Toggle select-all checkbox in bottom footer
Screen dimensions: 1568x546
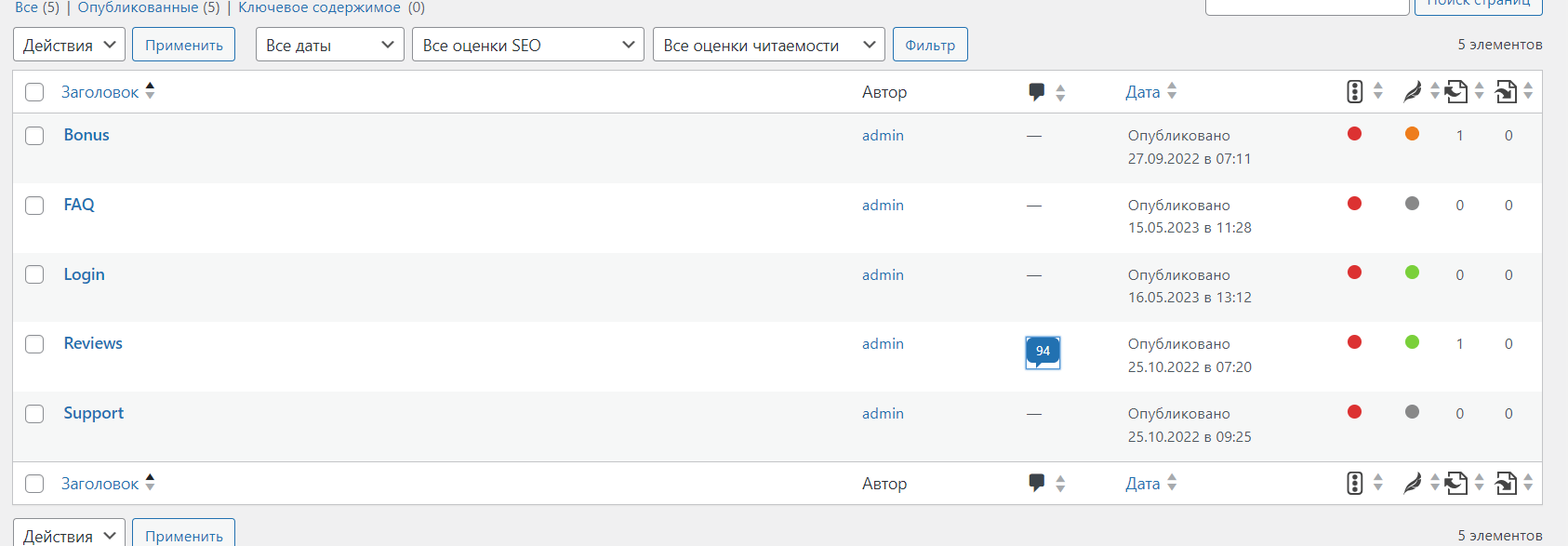coord(34,484)
